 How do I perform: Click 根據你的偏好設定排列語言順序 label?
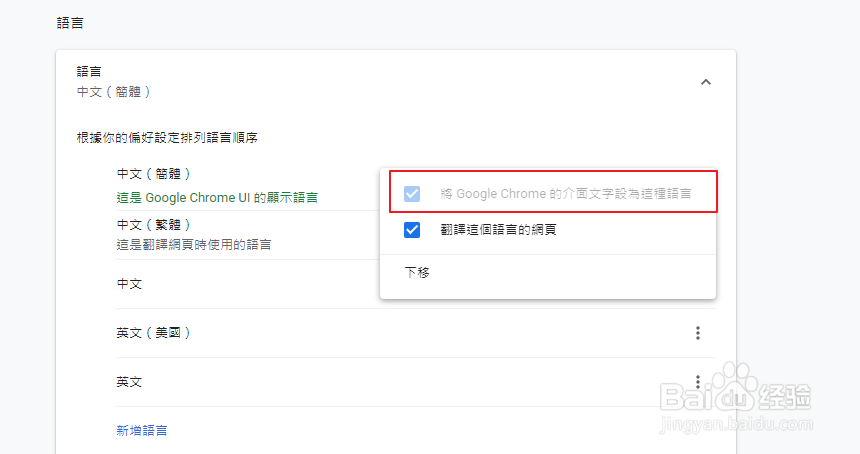(x=167, y=138)
